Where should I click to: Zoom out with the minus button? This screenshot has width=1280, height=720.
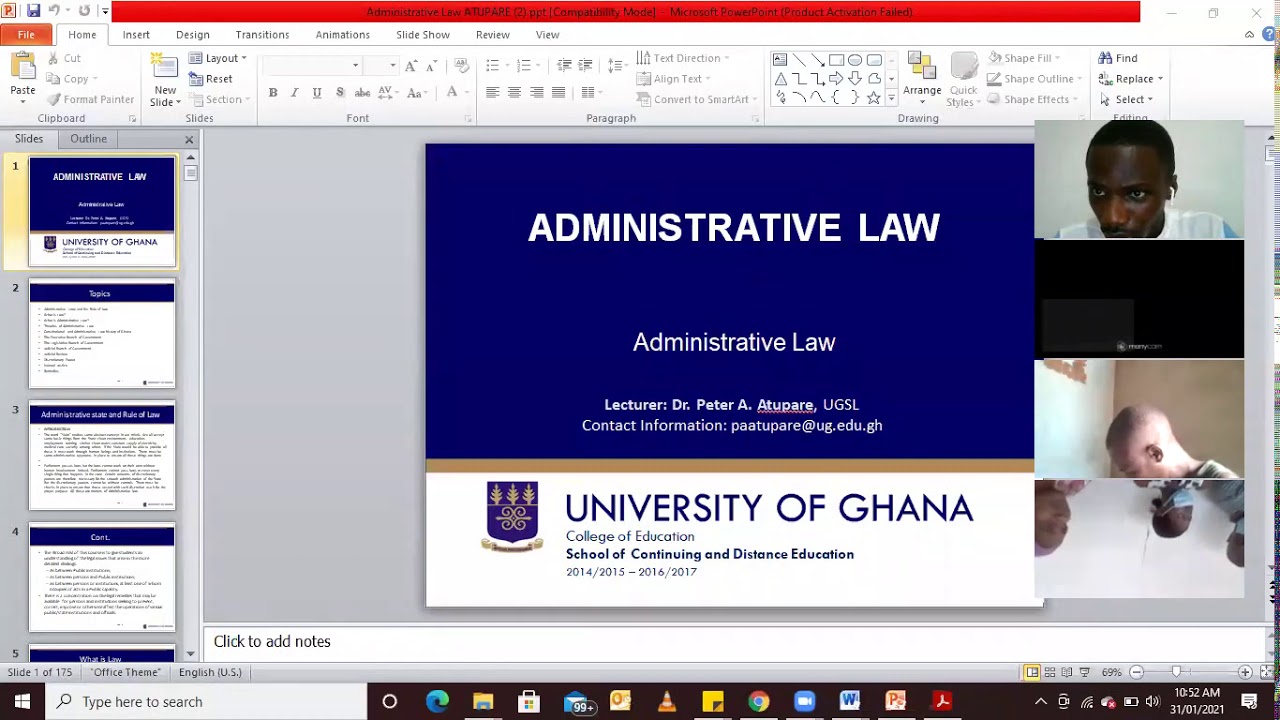point(1136,672)
